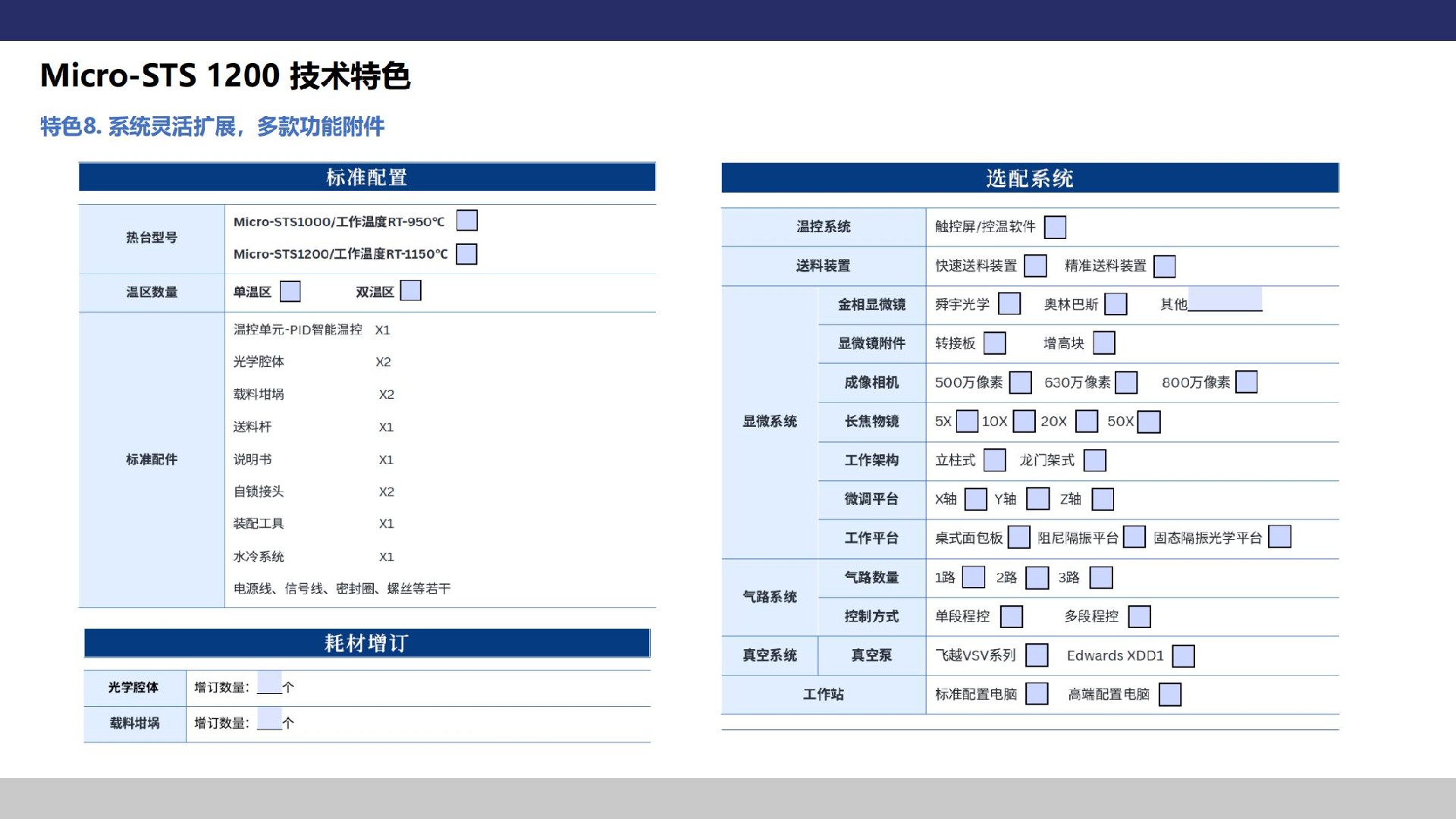Check the Micro-STS1000 RT-950℃ checkbox
The width and height of the screenshot is (1456, 819).
pos(466,221)
